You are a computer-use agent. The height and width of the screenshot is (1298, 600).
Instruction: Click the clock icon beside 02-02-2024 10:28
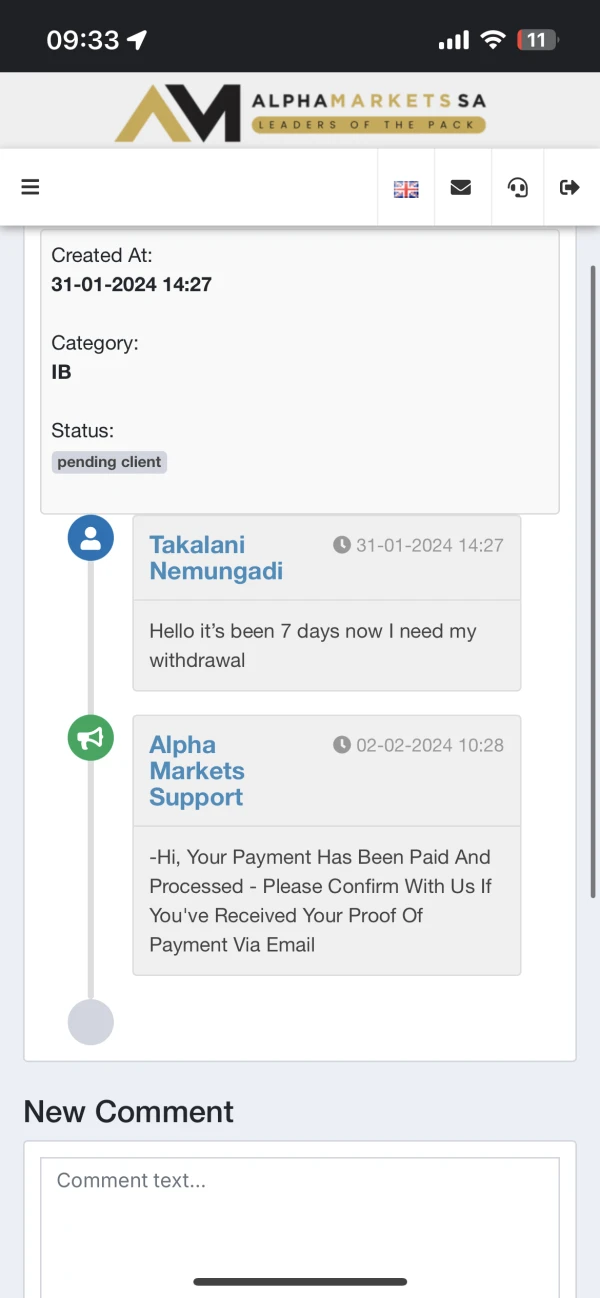[x=342, y=745]
